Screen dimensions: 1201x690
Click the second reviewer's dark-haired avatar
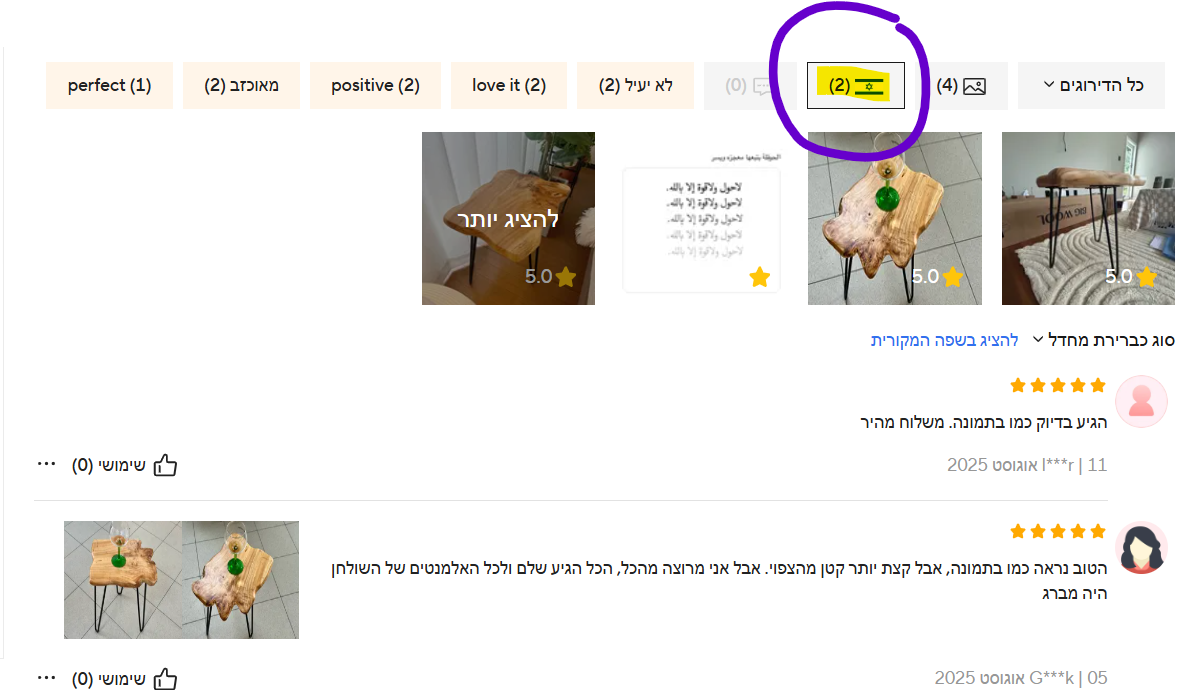[1141, 548]
